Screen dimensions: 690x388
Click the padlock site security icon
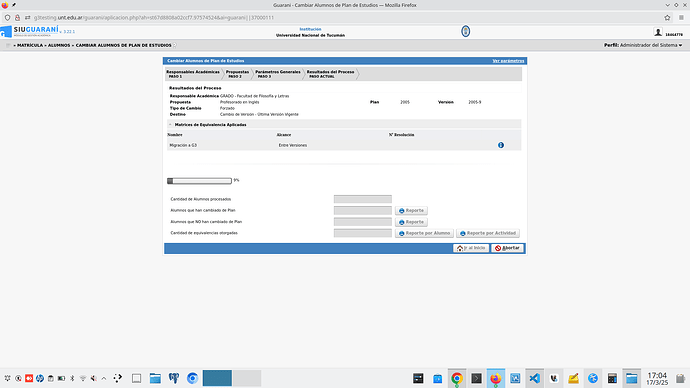pyautogui.click(x=18, y=18)
